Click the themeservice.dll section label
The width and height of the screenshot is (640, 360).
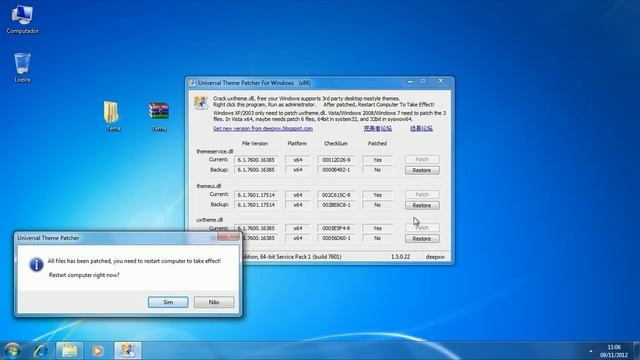pyautogui.click(x=215, y=151)
